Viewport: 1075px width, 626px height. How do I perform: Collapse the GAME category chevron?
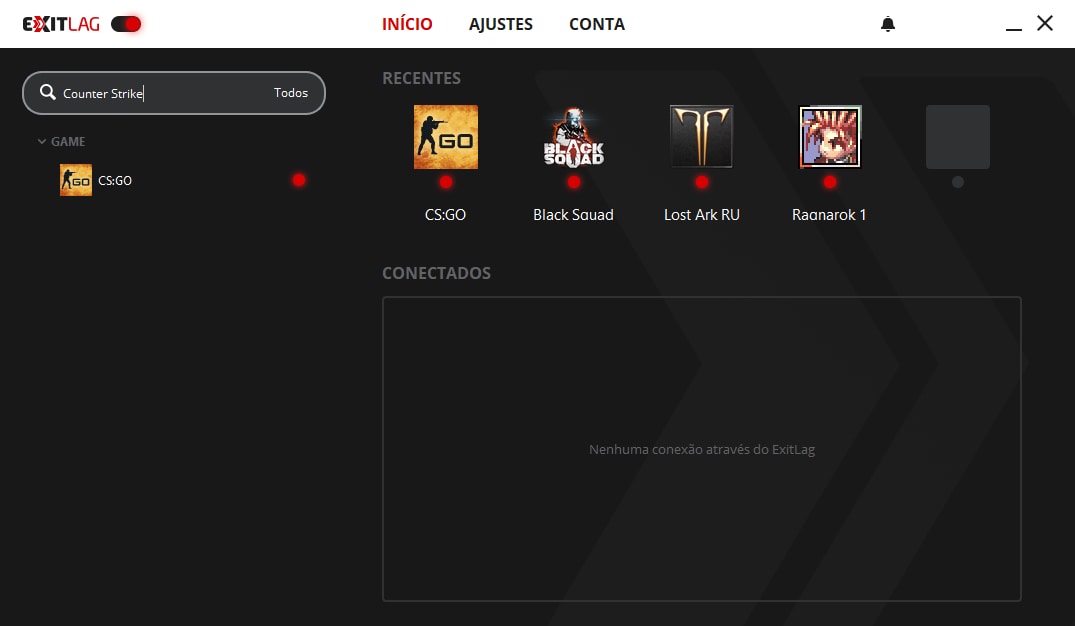(42, 141)
